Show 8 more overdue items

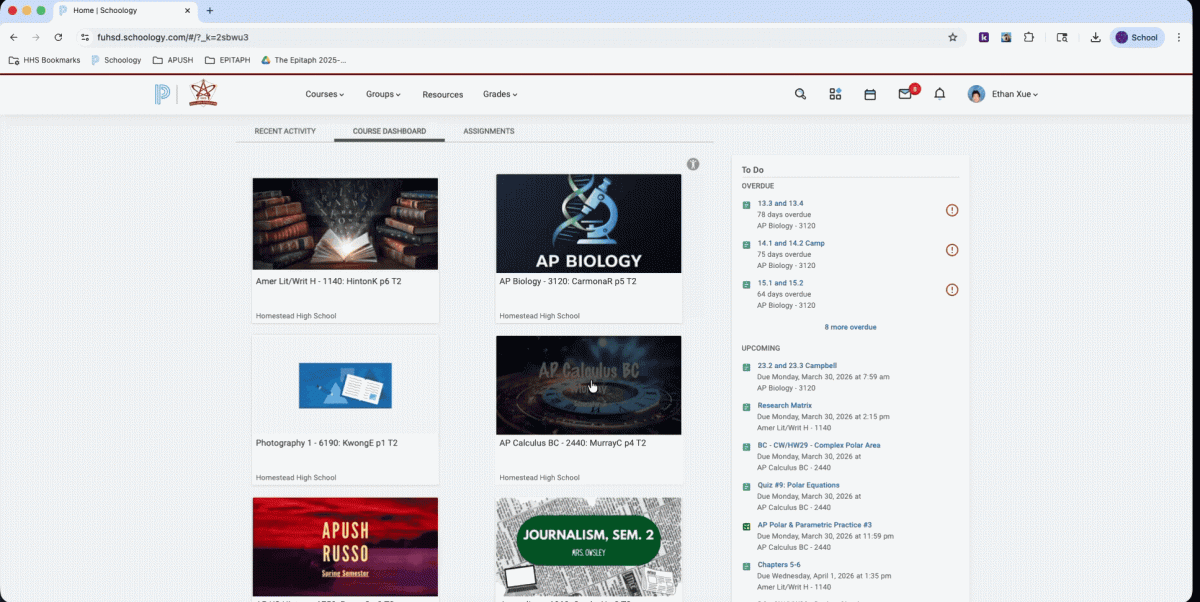click(x=850, y=327)
